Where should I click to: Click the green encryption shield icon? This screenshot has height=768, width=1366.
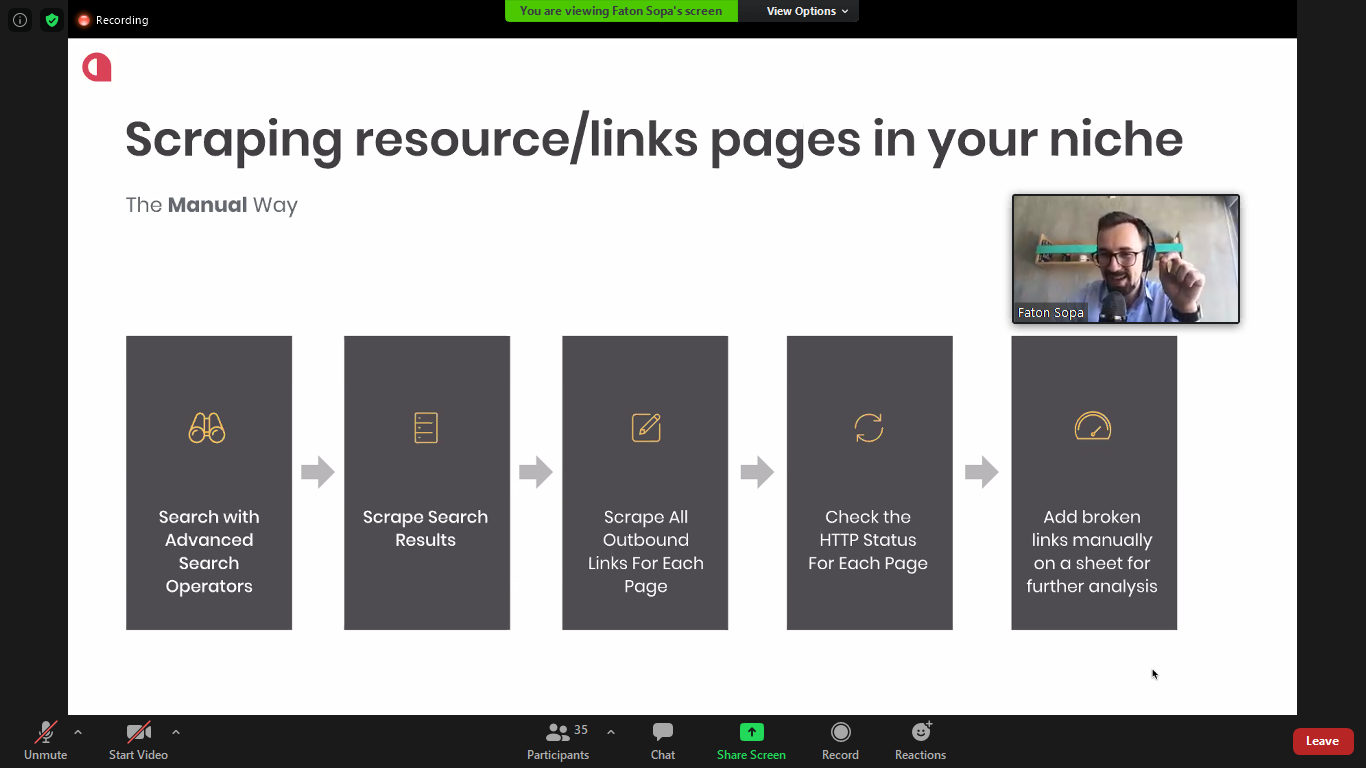(52, 20)
